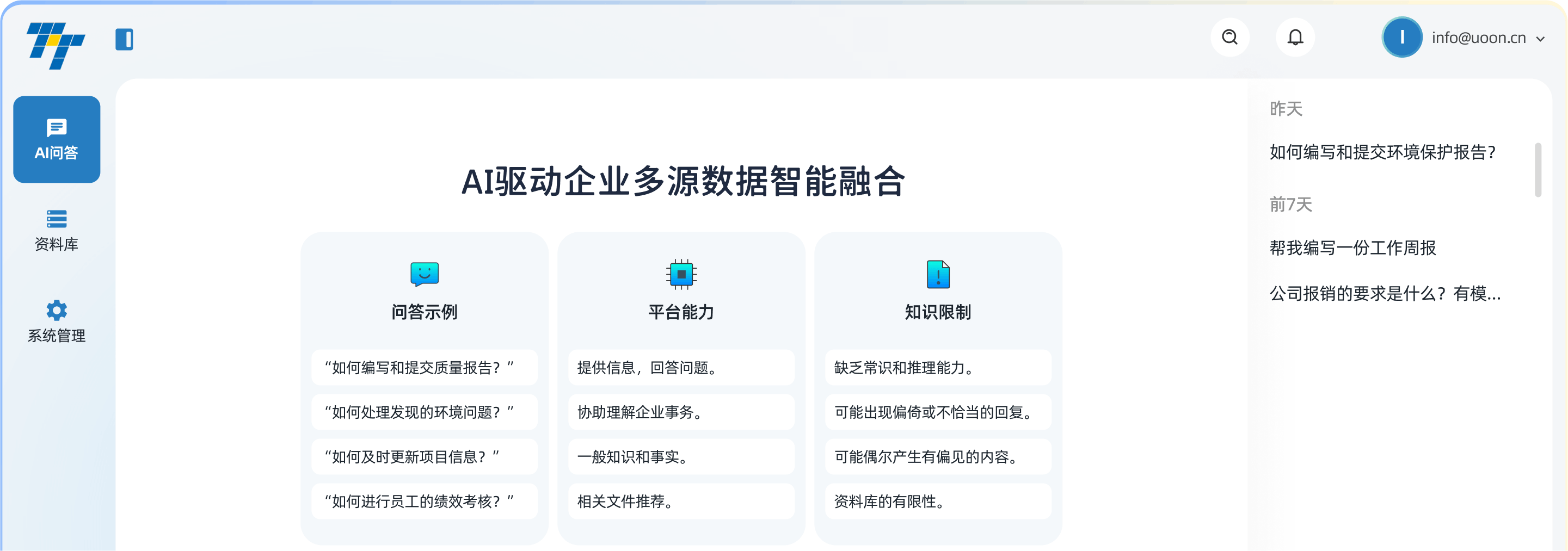1568x551 pixels.
Task: Open history chat 帮我编写一份工作周报
Action: pyautogui.click(x=1352, y=247)
